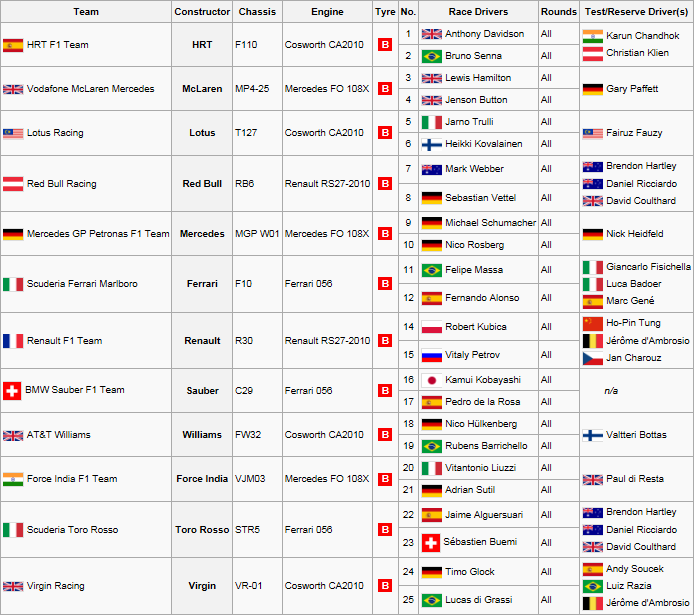This screenshot has height=615, width=694.
Task: Follow the Virgin Racing team link
Action: click(55, 586)
